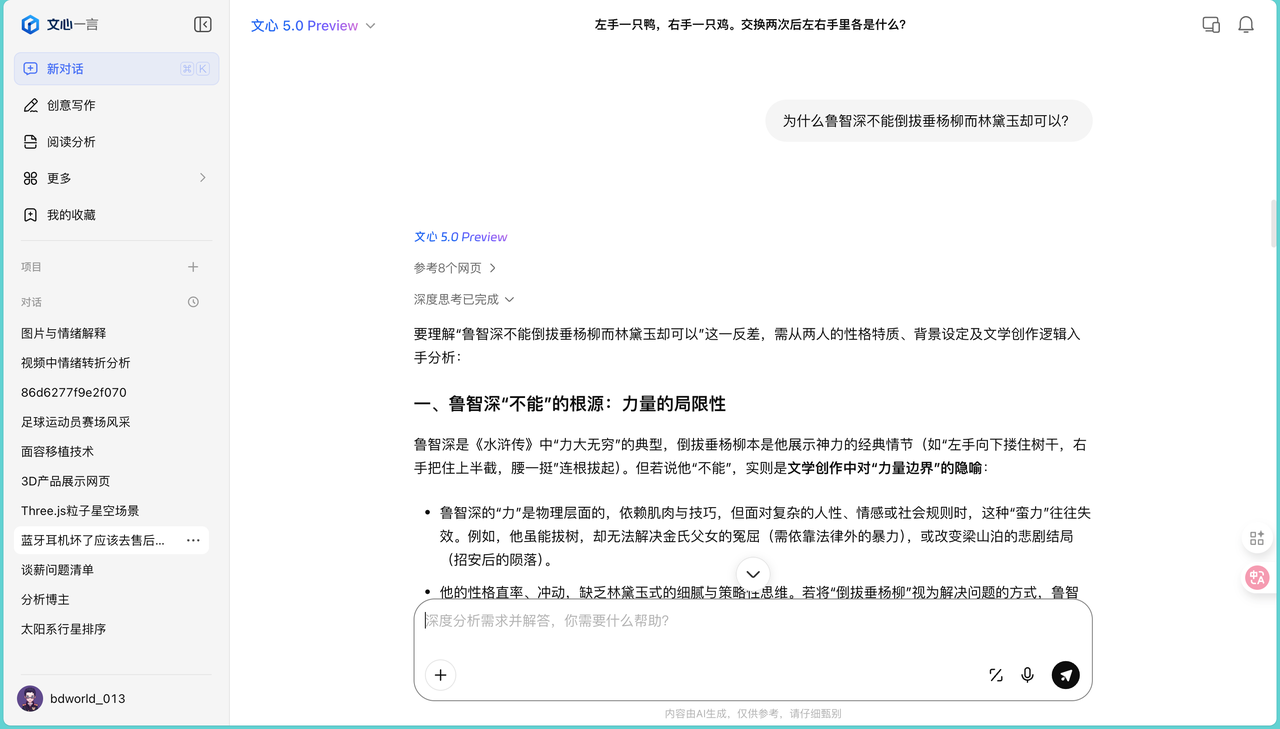Open the 文心 5.0 Preview model dropdown
This screenshot has height=729, width=1280.
tap(313, 25)
